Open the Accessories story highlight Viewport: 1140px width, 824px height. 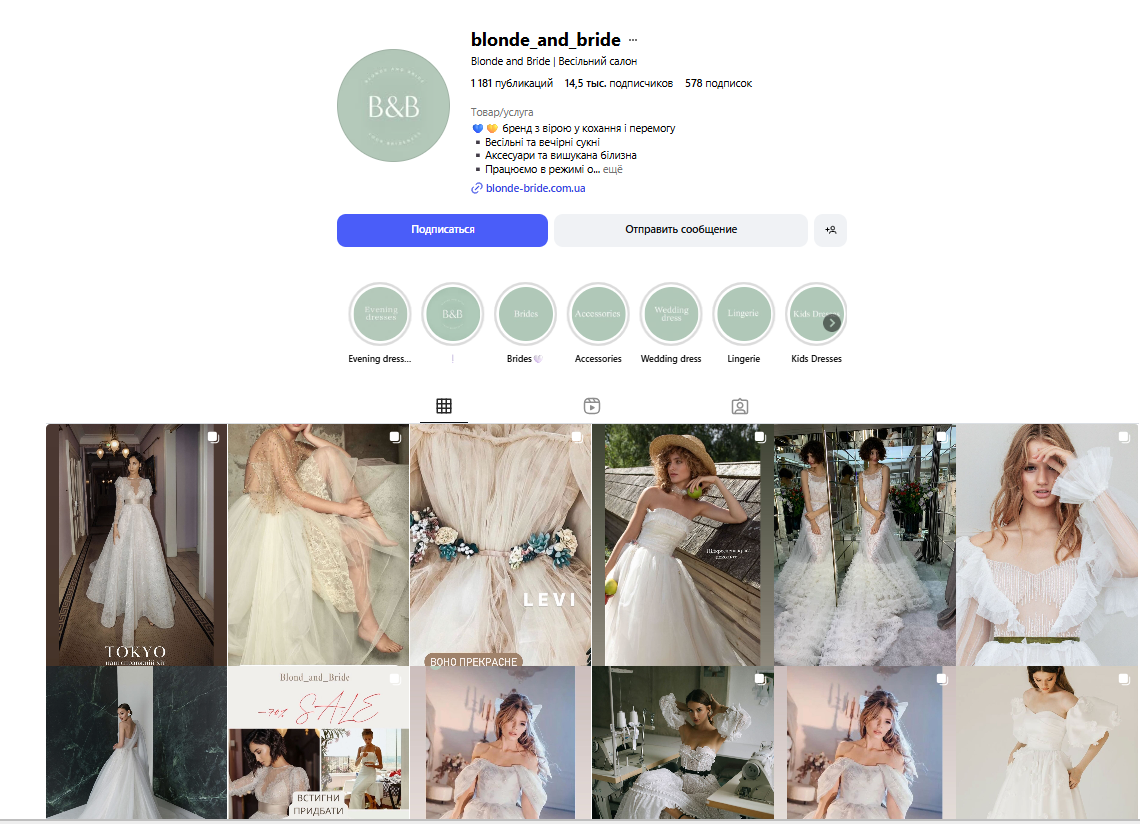pos(598,313)
